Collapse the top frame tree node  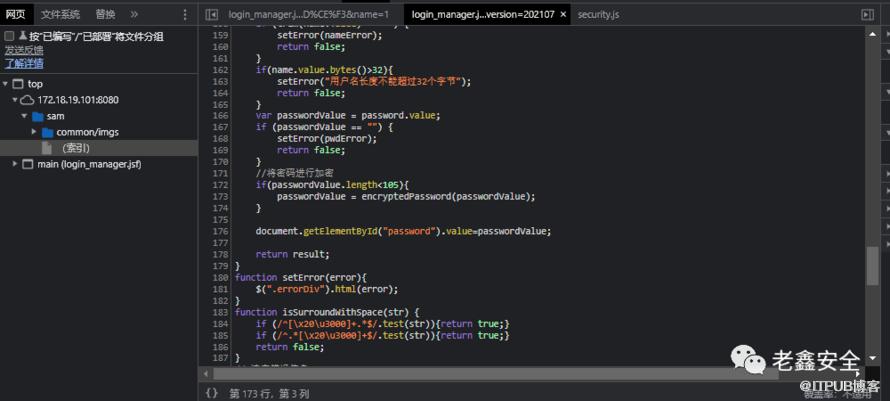pyautogui.click(x=6, y=84)
